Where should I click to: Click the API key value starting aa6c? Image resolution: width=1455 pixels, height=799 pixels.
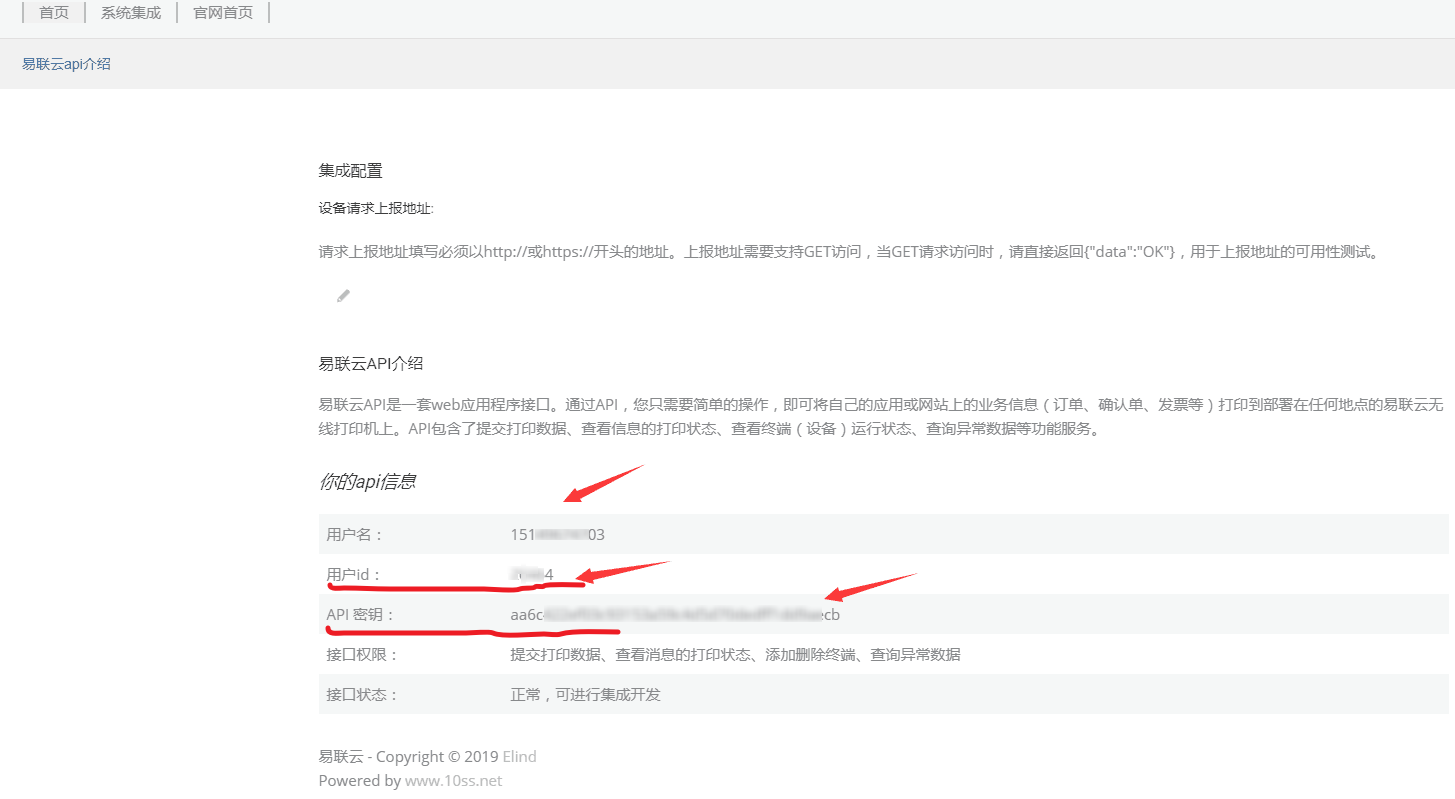click(x=675, y=615)
